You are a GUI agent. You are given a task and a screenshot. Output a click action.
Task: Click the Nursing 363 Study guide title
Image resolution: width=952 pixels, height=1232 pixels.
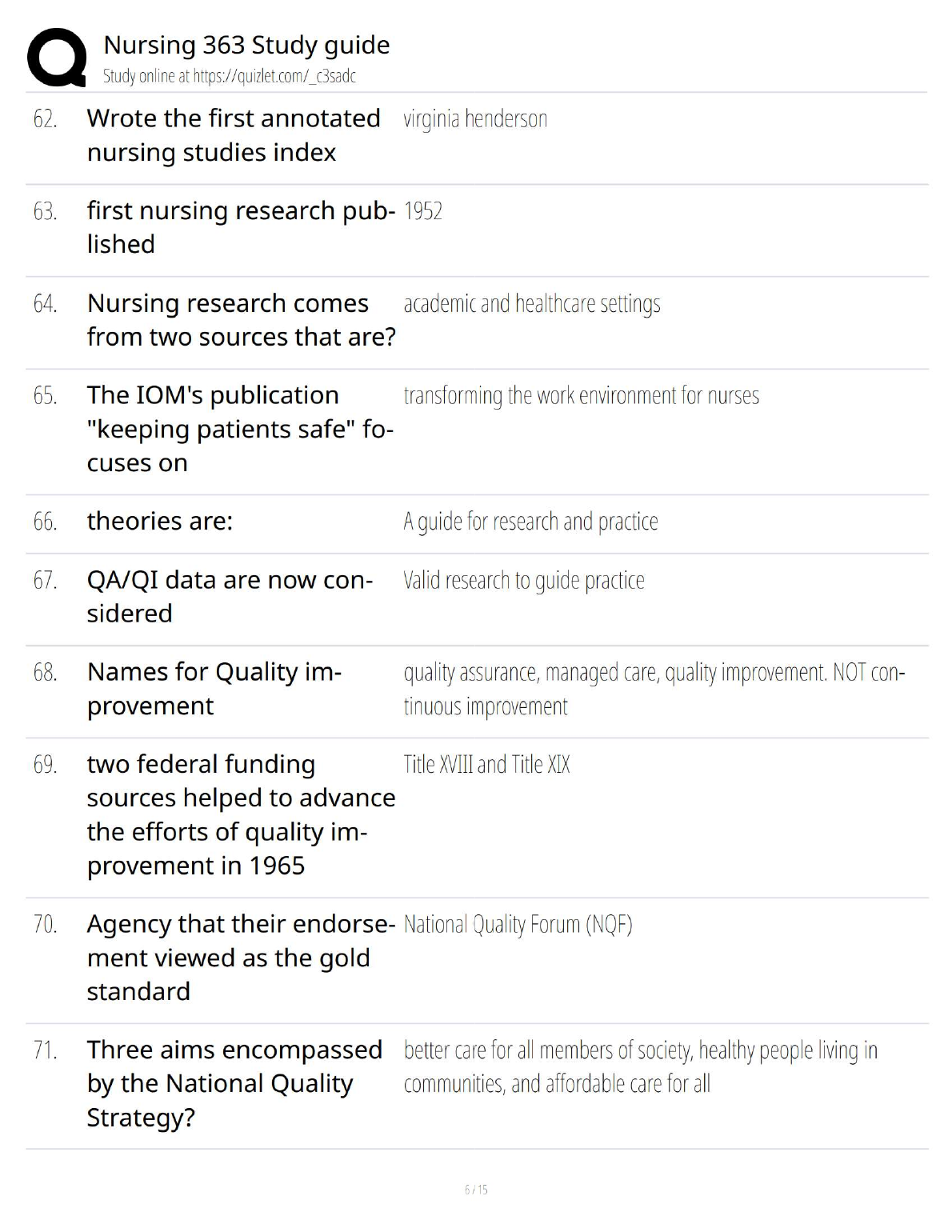pos(246,45)
